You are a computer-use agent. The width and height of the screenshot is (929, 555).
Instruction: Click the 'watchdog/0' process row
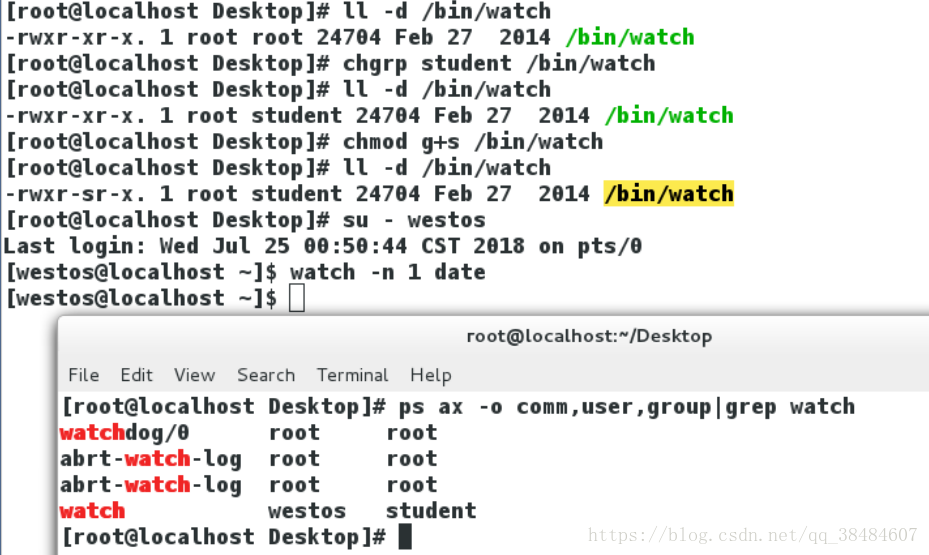249,432
